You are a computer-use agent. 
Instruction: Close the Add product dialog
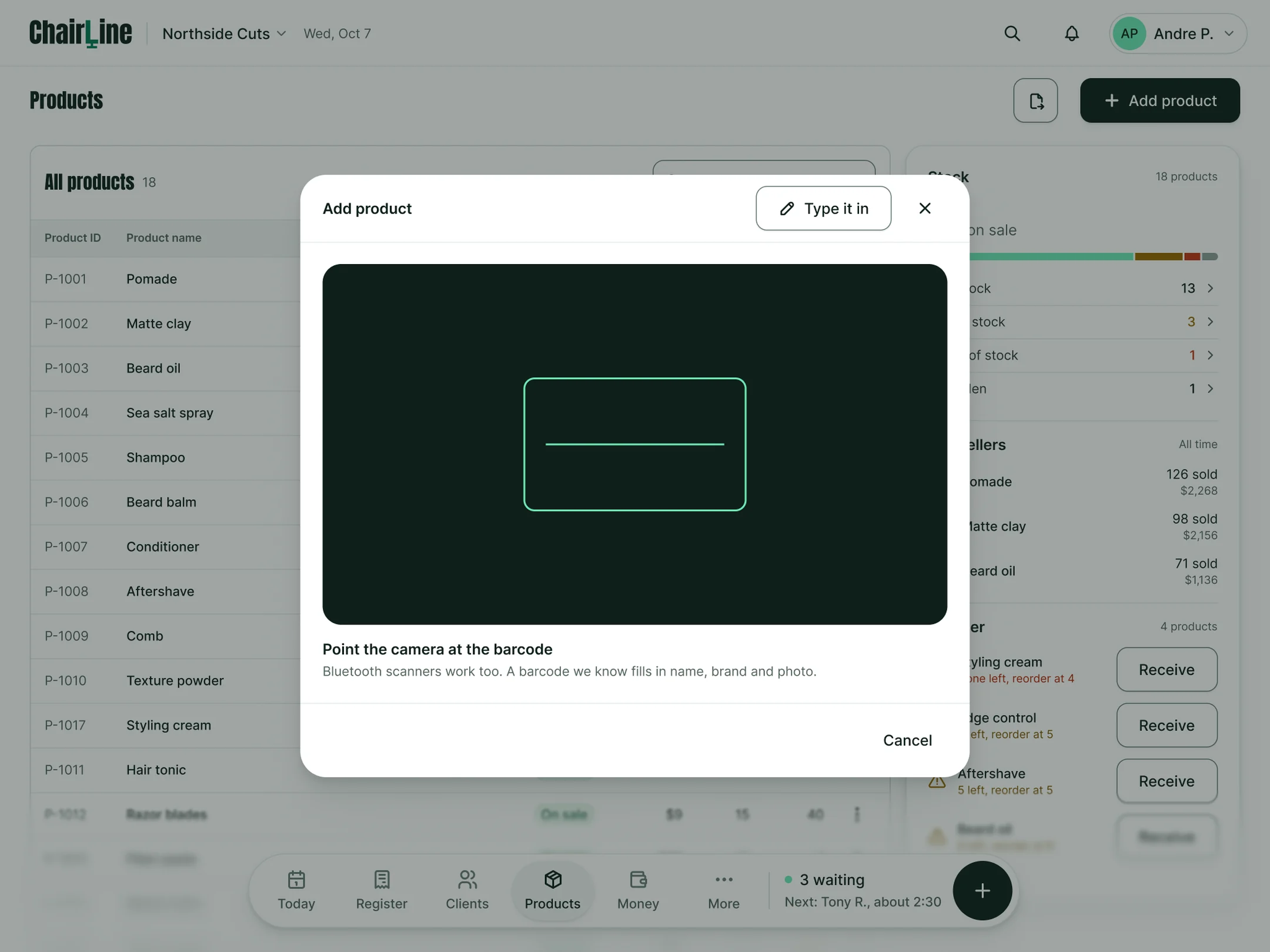tap(924, 208)
